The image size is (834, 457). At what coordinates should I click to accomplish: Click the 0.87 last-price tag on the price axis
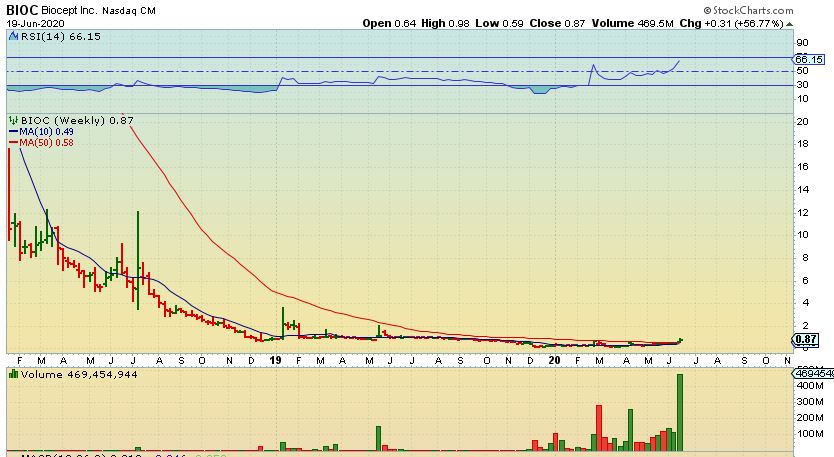[x=805, y=339]
